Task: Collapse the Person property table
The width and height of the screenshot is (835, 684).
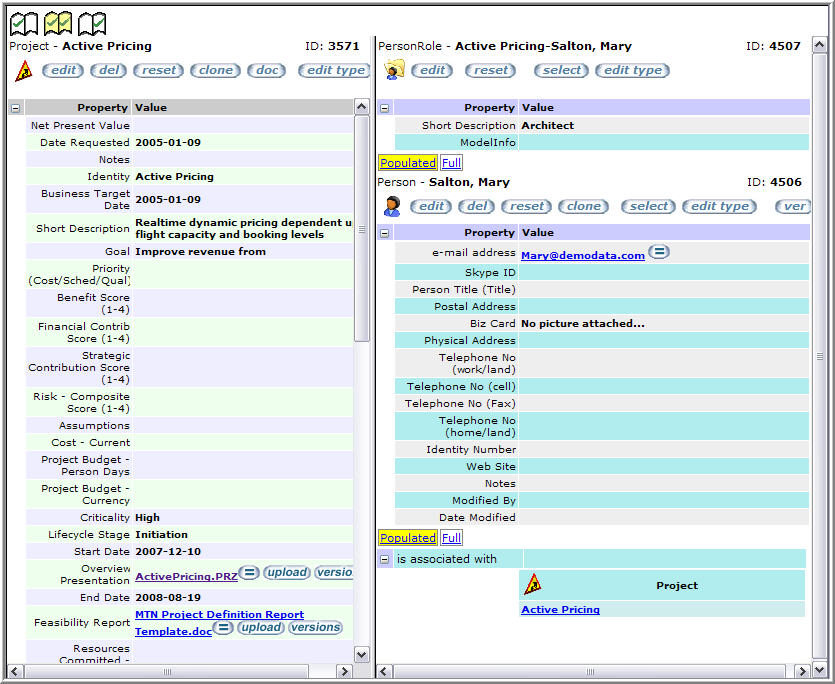Action: [385, 233]
